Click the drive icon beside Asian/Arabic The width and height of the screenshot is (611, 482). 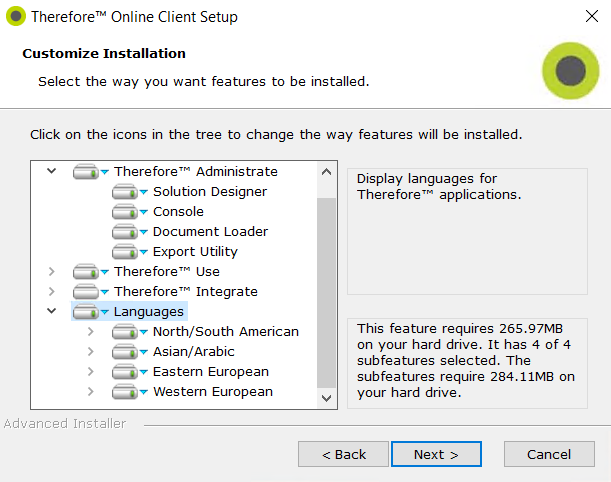[x=125, y=351]
